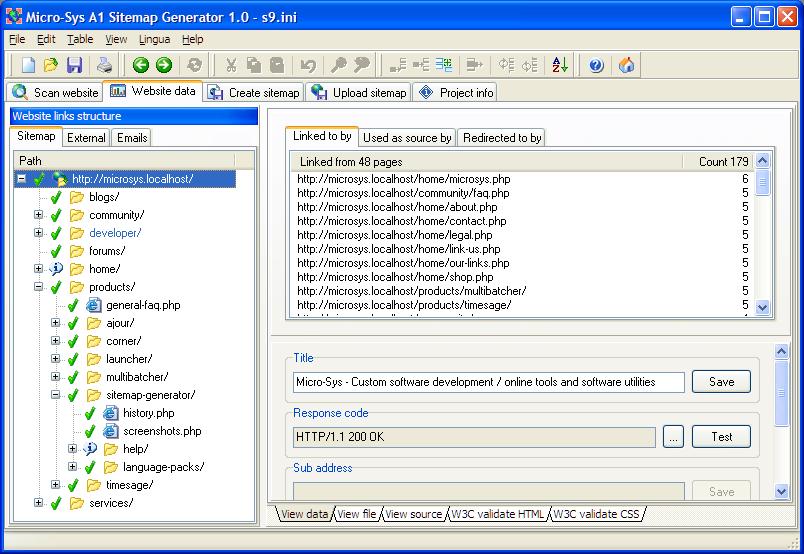Click the Find search icon
Screen dimensions: 804x554
[x=338, y=65]
